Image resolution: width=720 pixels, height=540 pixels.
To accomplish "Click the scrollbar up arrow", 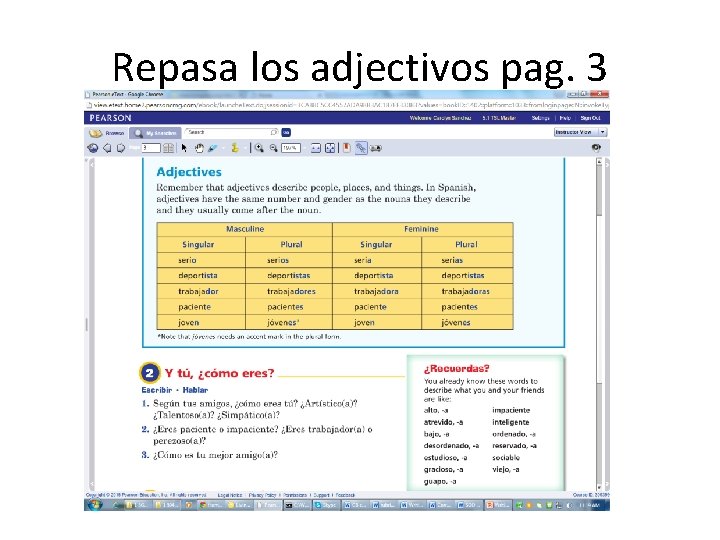I will click(599, 162).
